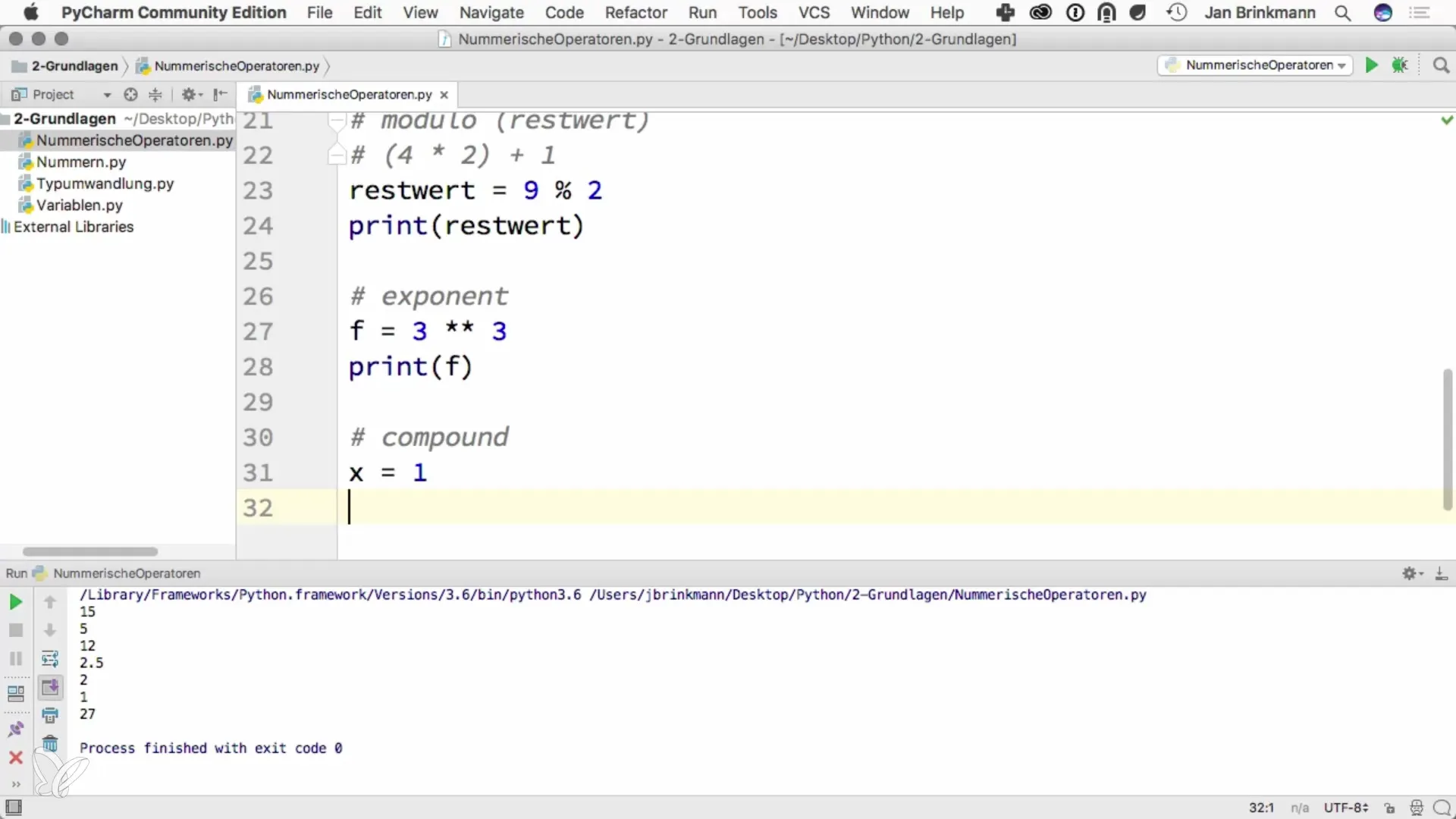Select NummerischeOperatoren.py in project tree
The width and height of the screenshot is (1456, 819).
point(134,140)
